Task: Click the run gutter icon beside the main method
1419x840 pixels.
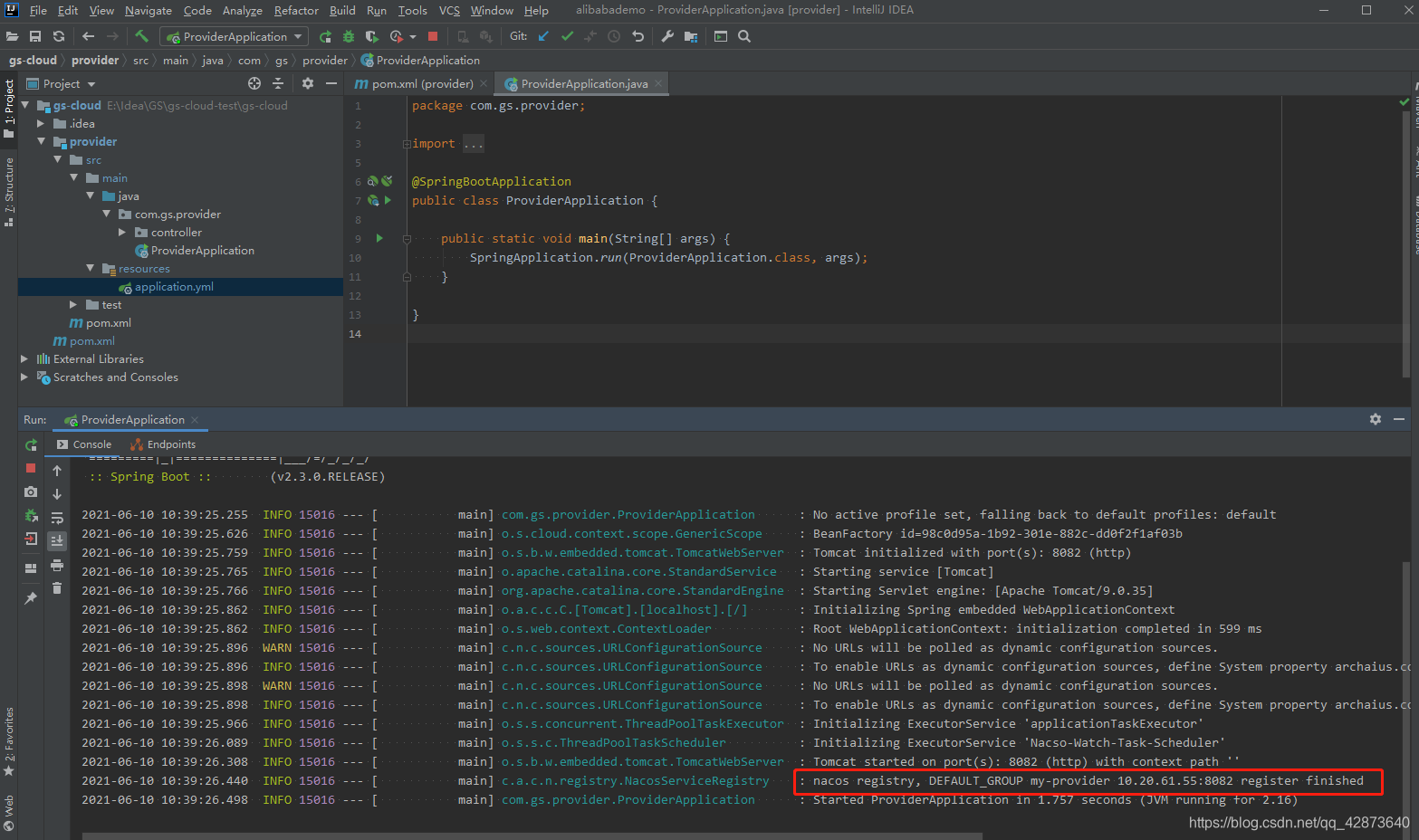Action: [x=379, y=239]
